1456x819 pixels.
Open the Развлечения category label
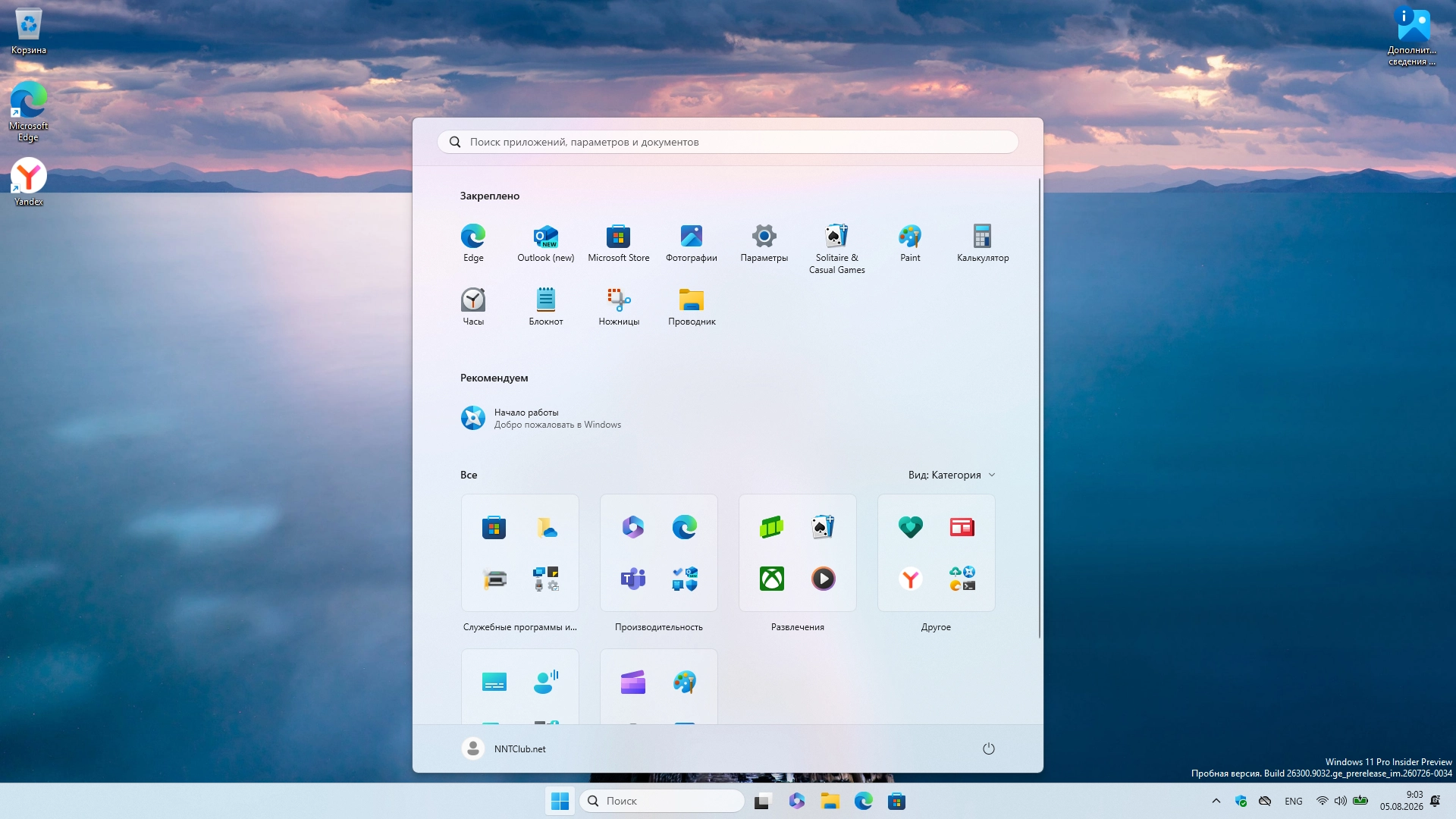tap(798, 627)
